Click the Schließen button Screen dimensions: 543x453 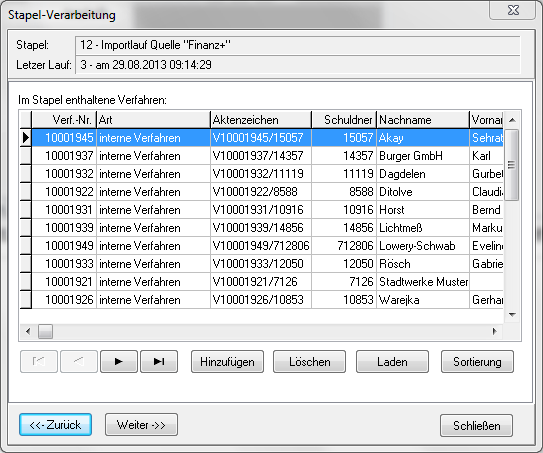tap(477, 425)
